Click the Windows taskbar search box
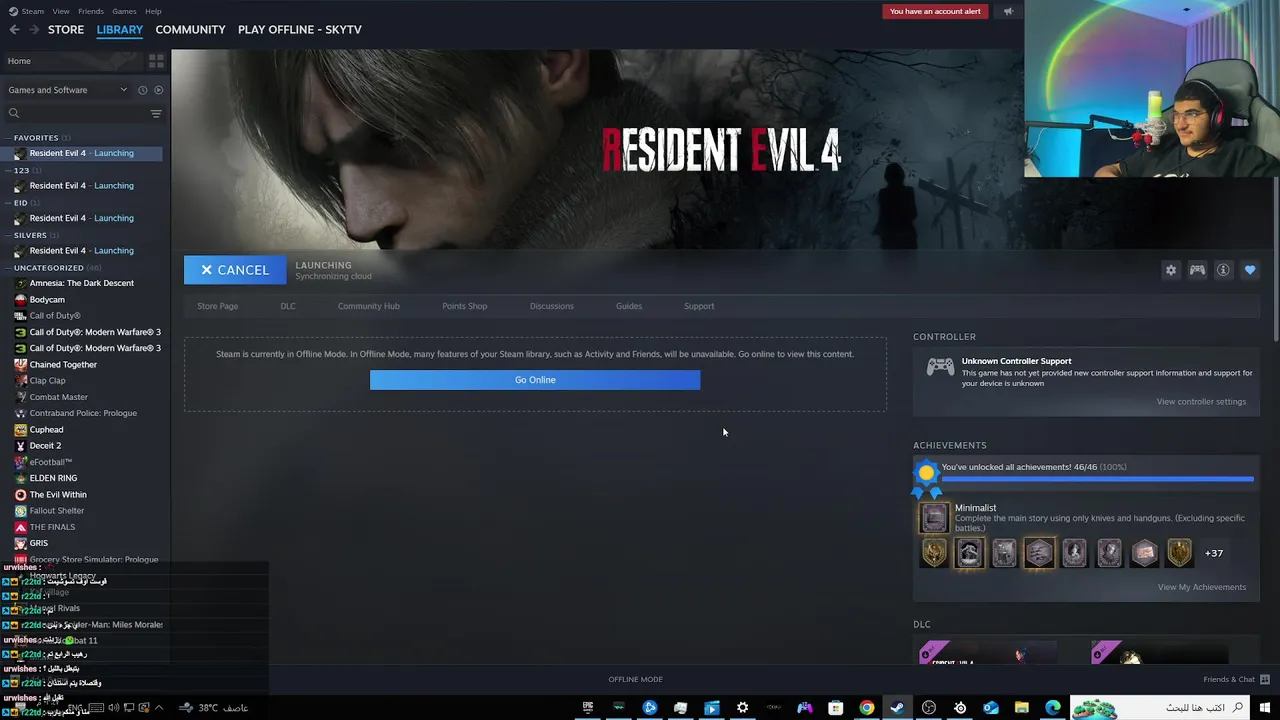Image resolution: width=1280 pixels, height=720 pixels. 1161,708
